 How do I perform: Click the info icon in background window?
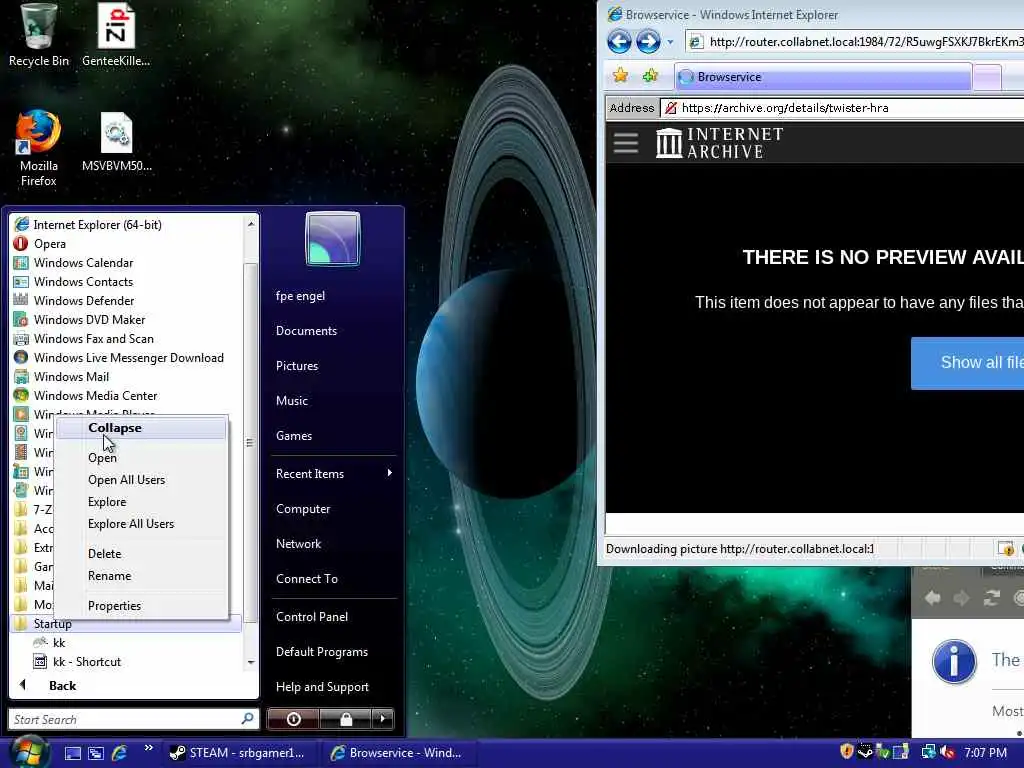pyautogui.click(x=953, y=661)
